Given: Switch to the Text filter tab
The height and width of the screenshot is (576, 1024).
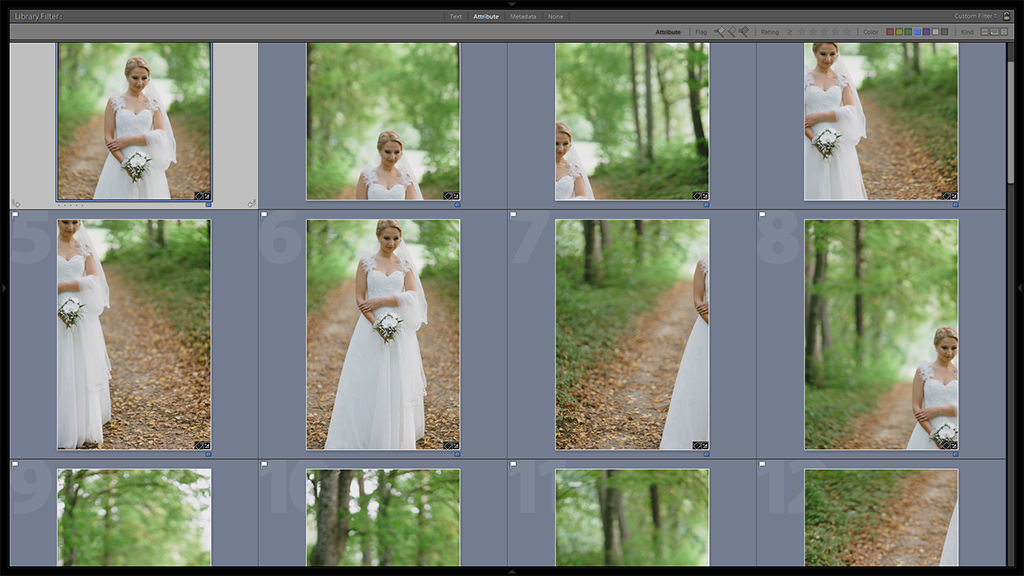Looking at the screenshot, I should pyautogui.click(x=455, y=16).
